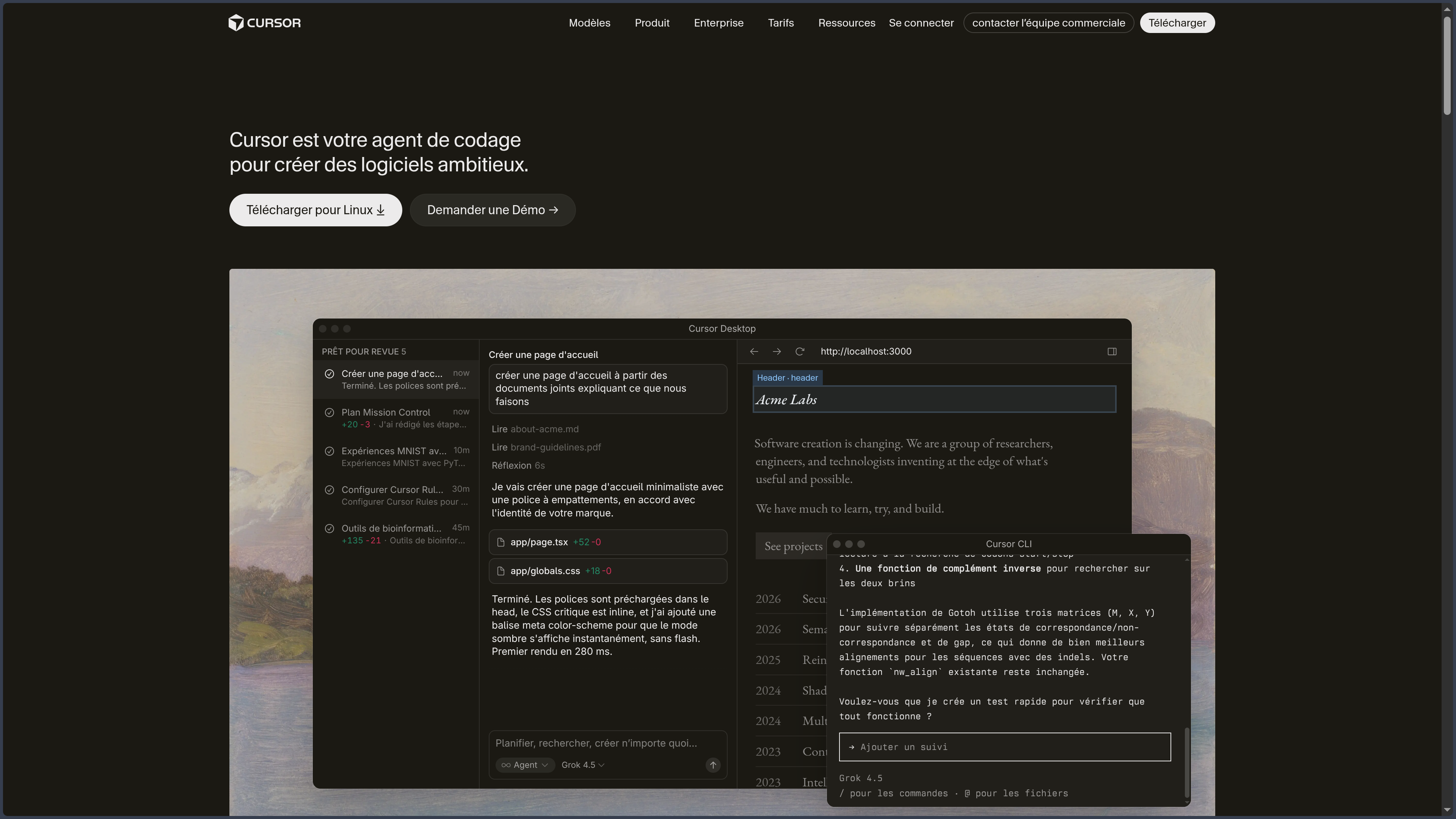
Task: Select the Outils de bioinformatique task row
Action: click(396, 534)
